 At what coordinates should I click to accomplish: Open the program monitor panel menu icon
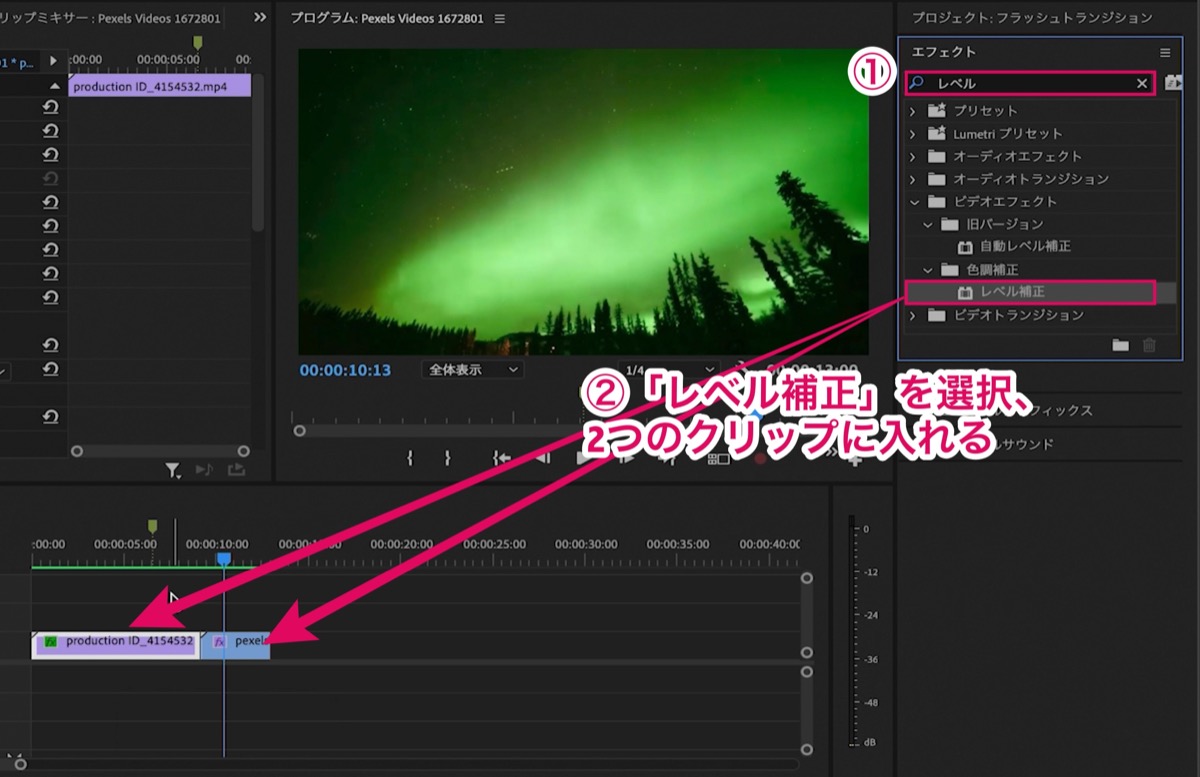pos(500,19)
